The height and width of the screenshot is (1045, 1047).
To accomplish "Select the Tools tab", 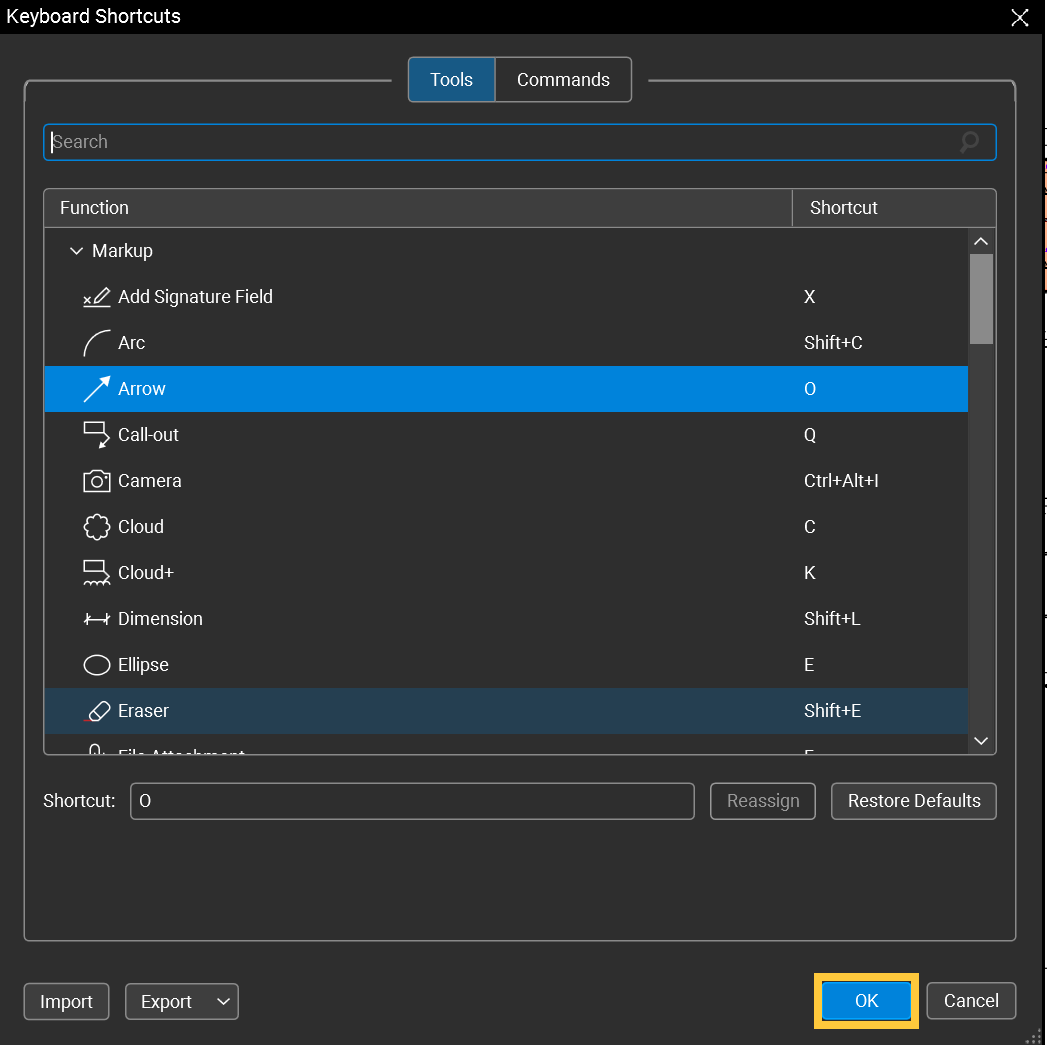I will coord(451,79).
